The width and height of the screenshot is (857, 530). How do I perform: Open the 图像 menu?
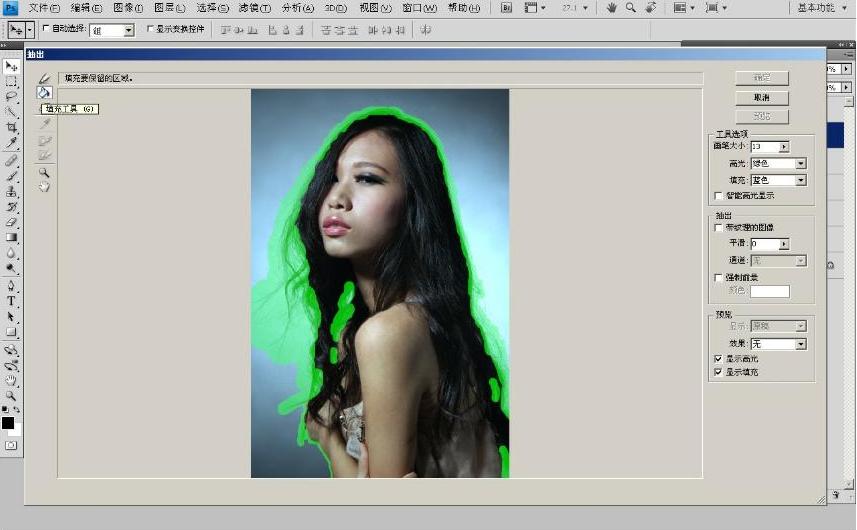(128, 8)
